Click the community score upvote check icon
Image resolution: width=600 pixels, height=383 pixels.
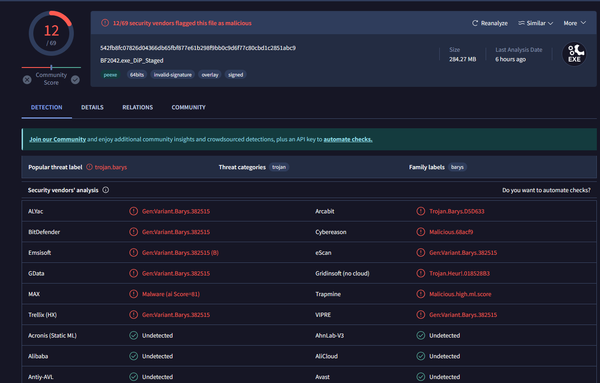coord(75,80)
